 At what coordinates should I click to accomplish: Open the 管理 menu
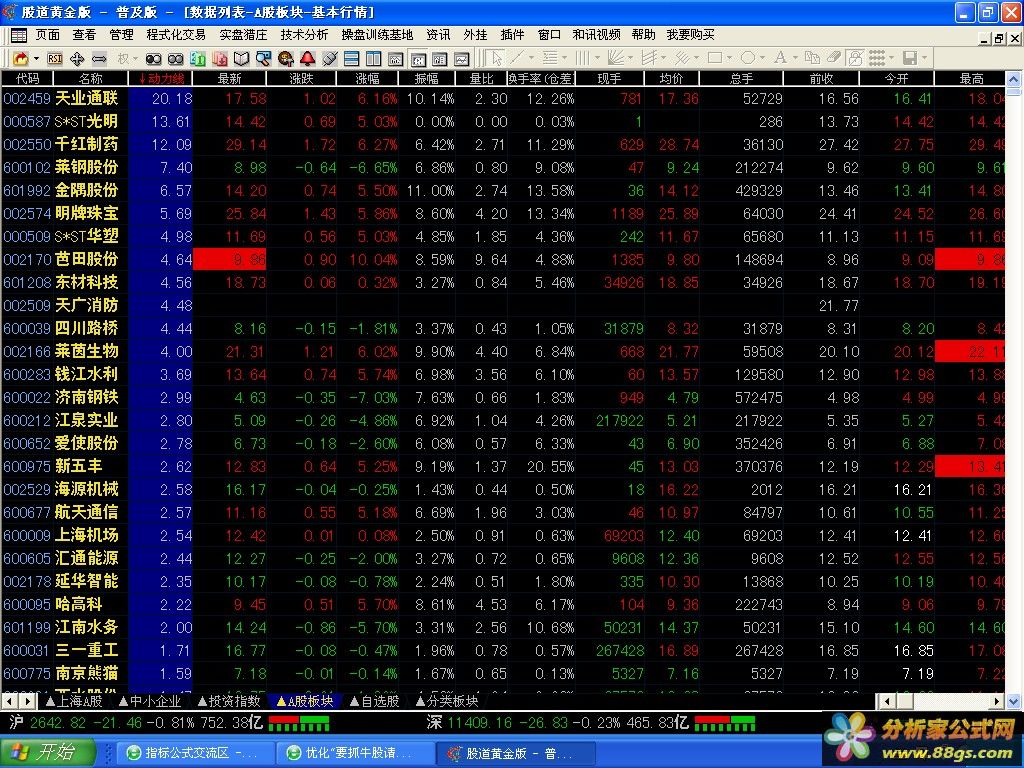(x=121, y=35)
